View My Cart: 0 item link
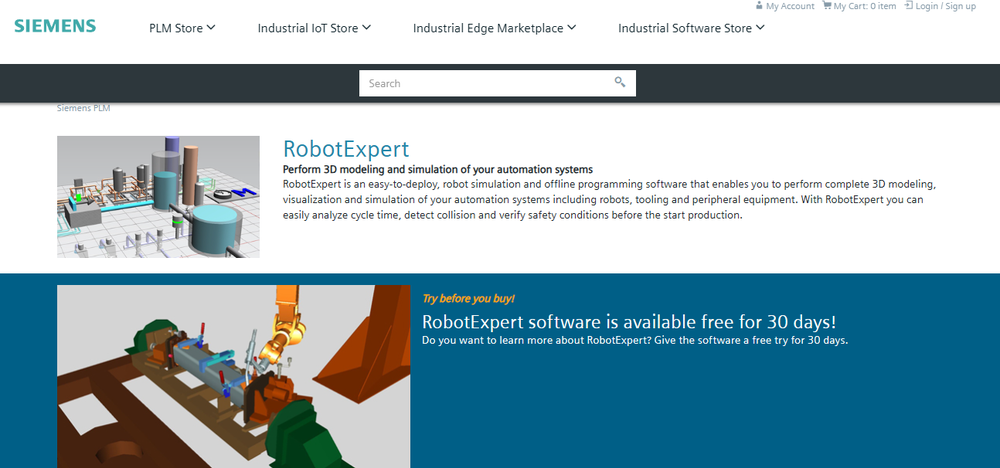This screenshot has height=468, width=1000. pos(865,6)
